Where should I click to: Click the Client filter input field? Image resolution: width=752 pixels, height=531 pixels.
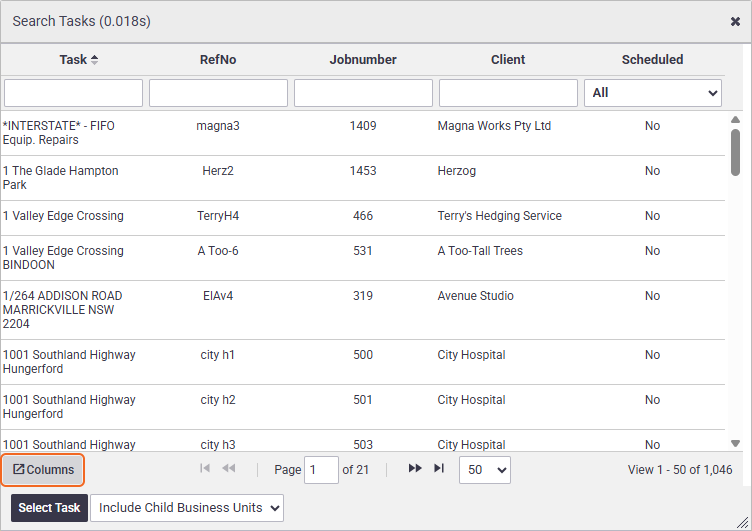tap(508, 93)
